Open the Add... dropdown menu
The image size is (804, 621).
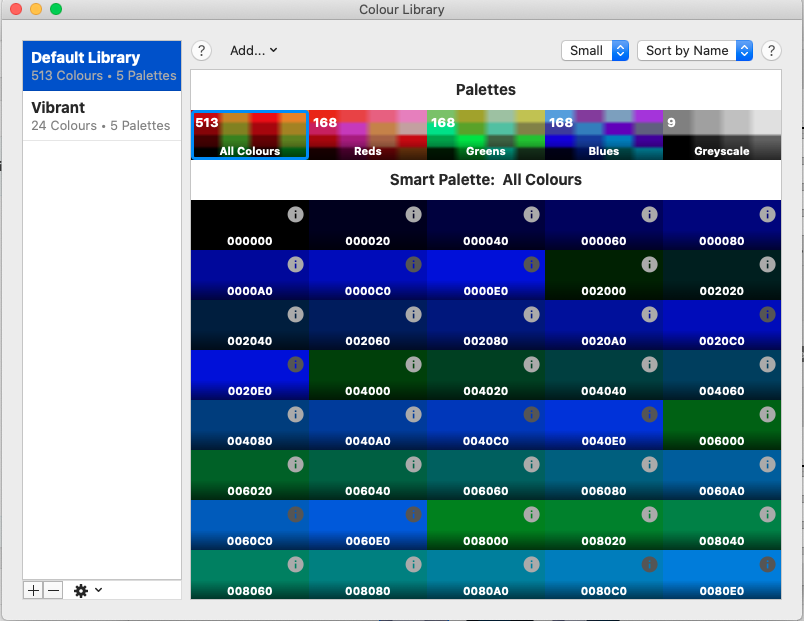pos(253,50)
